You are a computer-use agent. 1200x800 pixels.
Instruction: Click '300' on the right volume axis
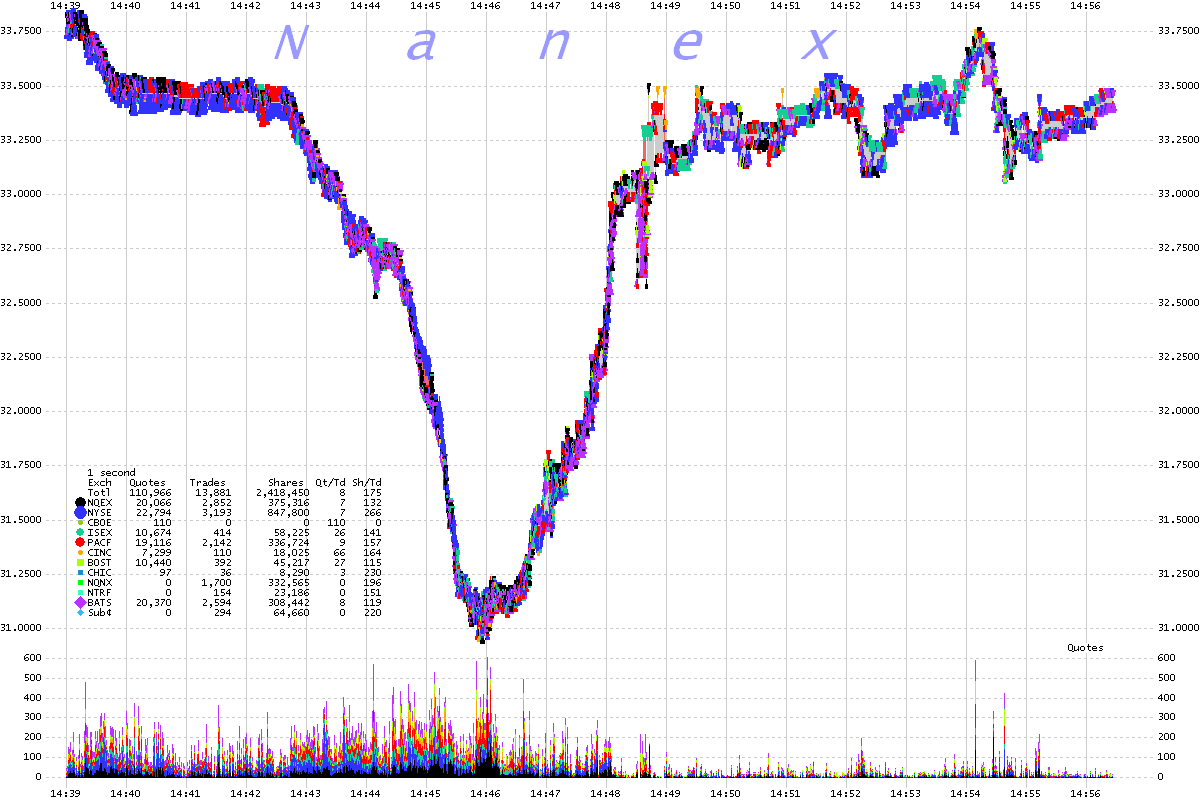tap(1167, 717)
